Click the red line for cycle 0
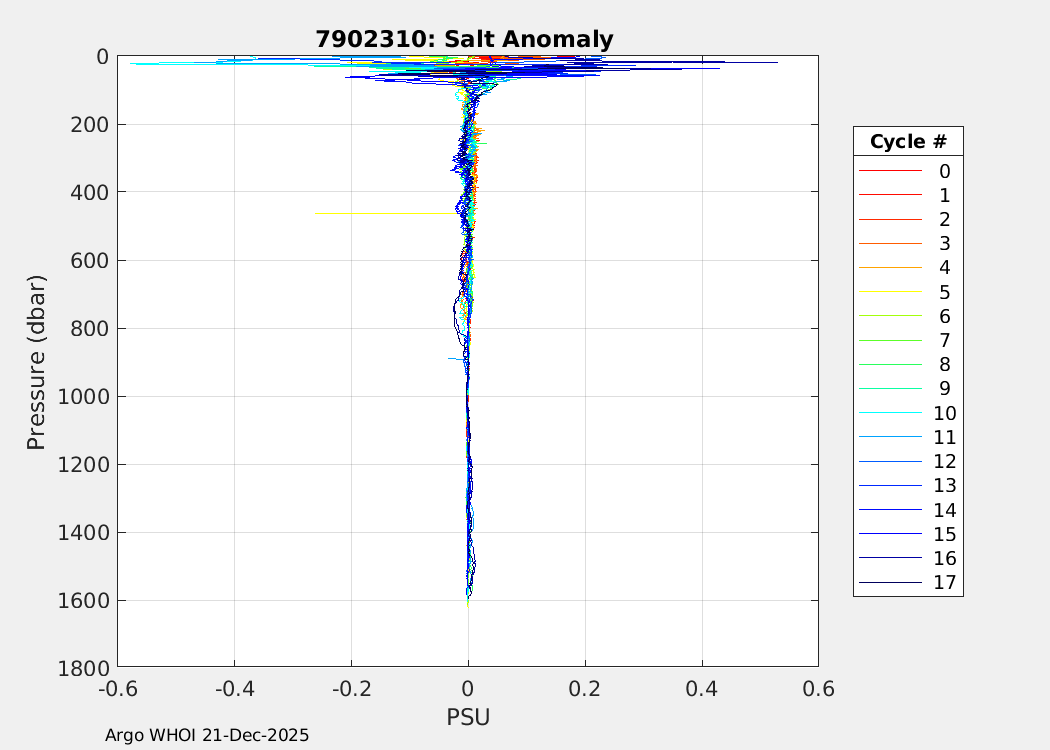The image size is (1050, 750). 889,171
